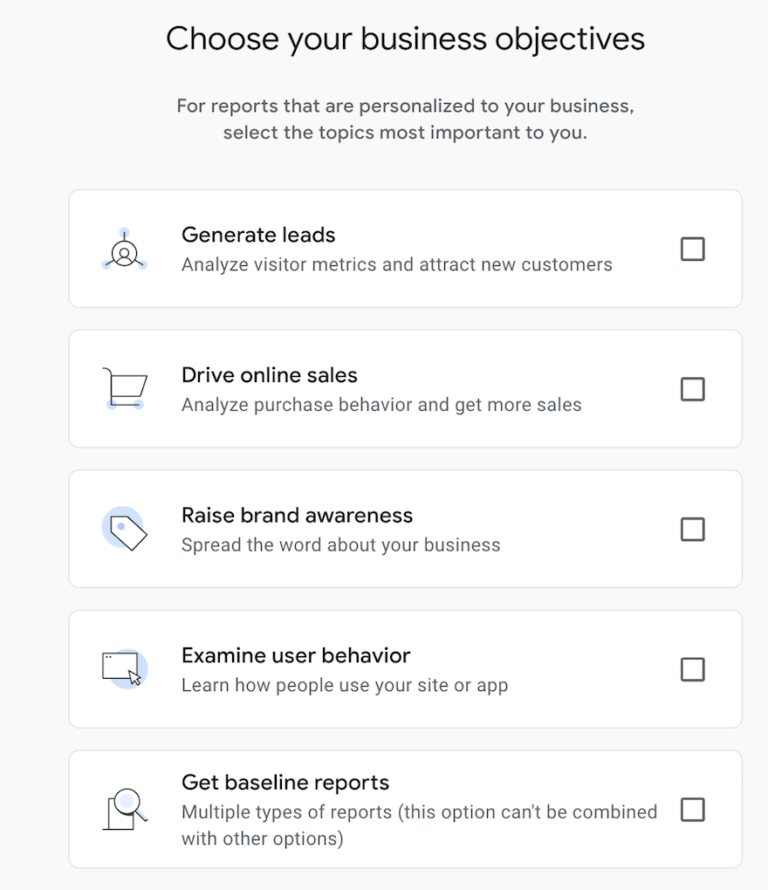
Task: Click the magnifying glass reports icon
Action: (x=122, y=808)
